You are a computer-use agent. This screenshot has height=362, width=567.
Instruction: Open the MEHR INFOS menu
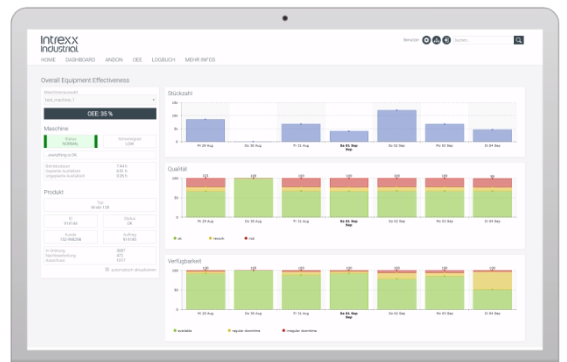coord(200,60)
